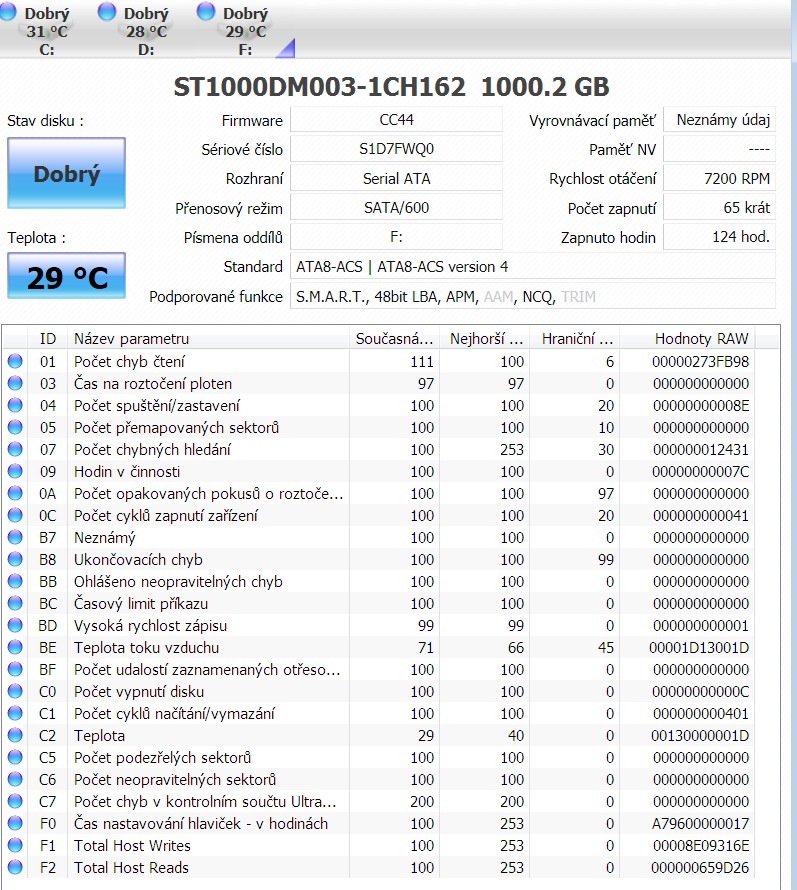797x890 pixels.
Task: Click the blue triangle next to F: tab
Action: click(x=287, y=49)
